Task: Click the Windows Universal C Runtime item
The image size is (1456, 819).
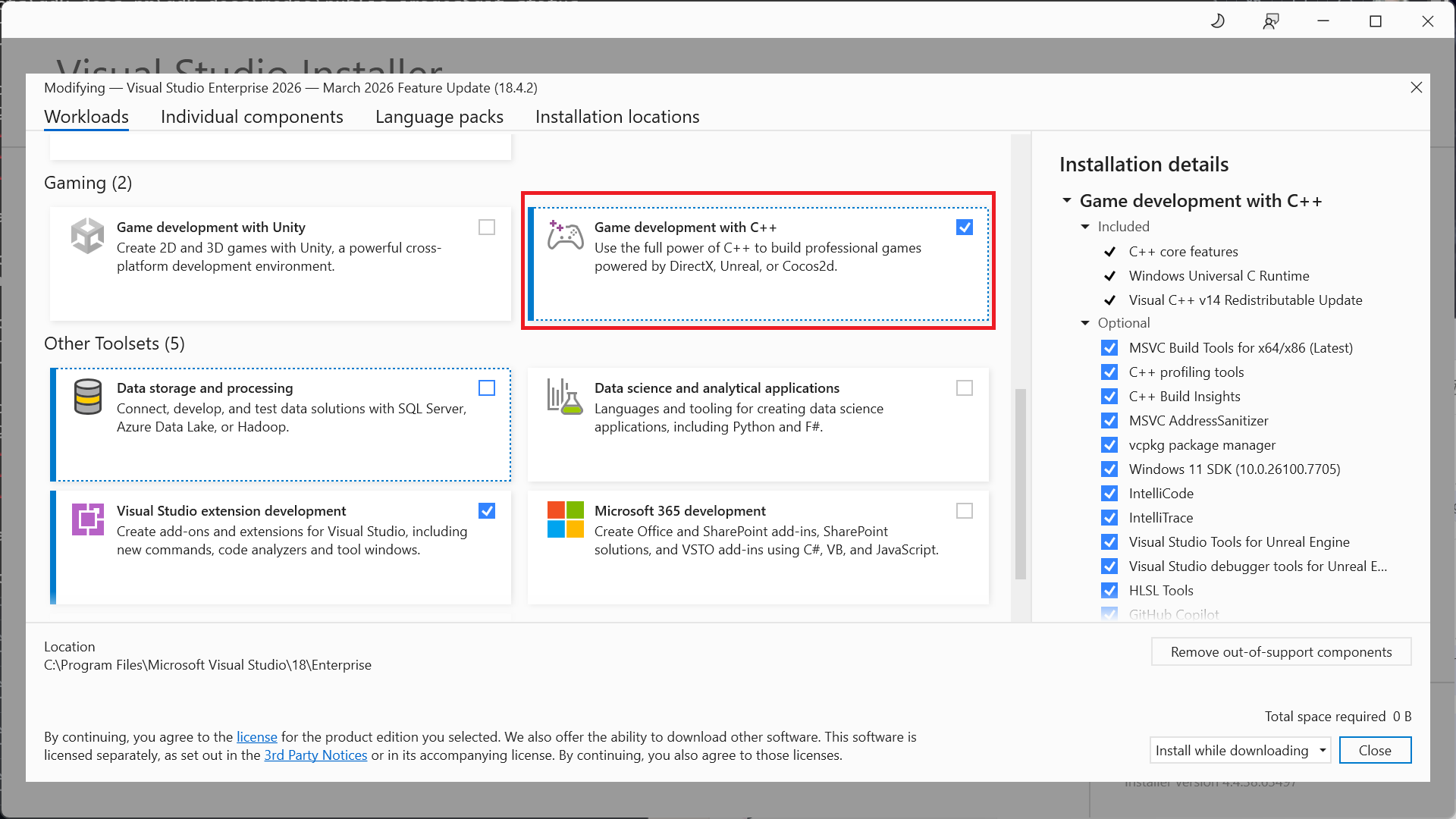Action: [x=1219, y=276]
